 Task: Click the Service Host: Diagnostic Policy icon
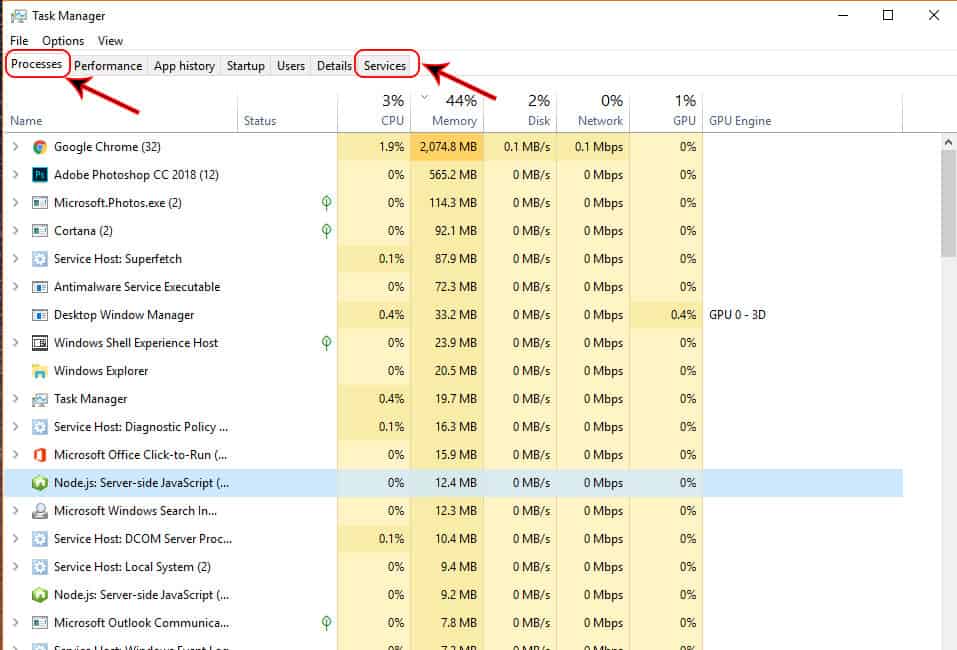point(40,427)
